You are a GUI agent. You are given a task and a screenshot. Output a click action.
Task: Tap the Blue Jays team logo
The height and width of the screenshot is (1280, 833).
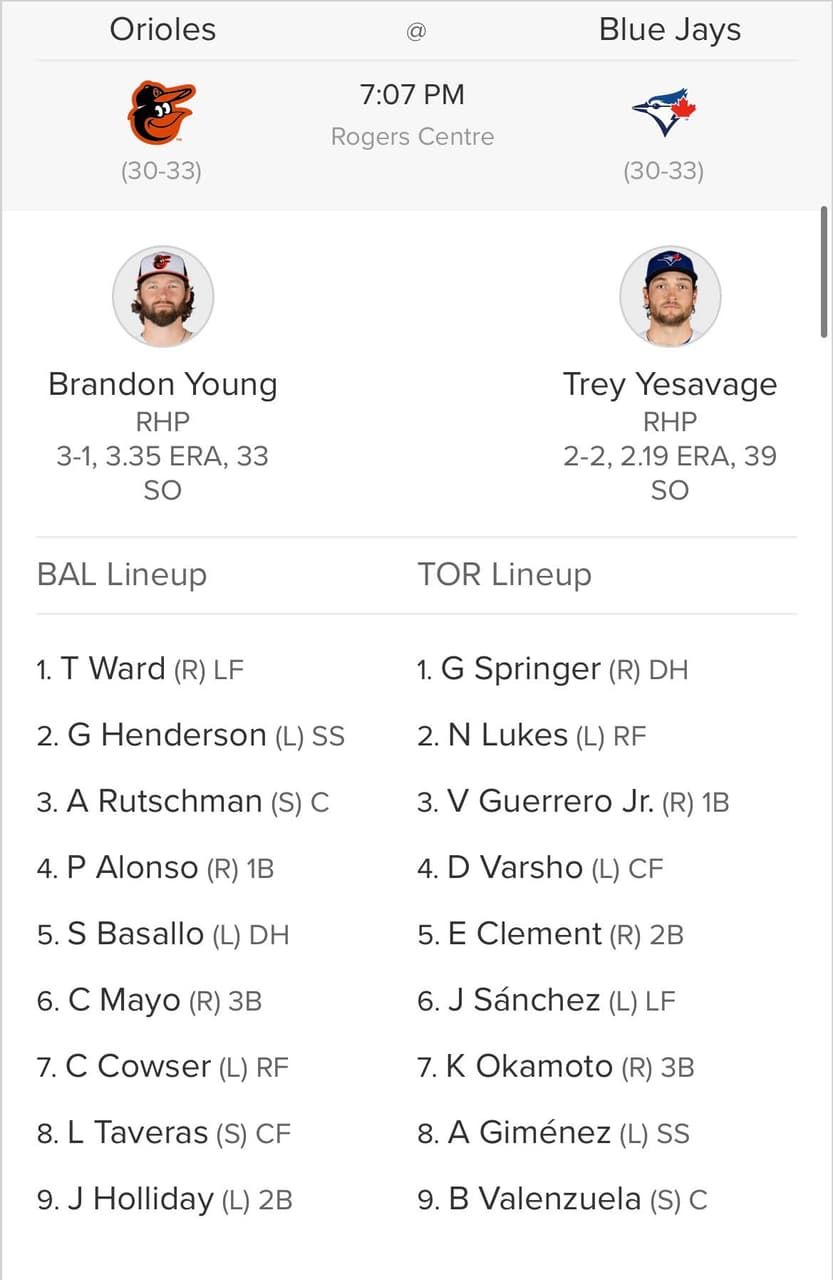[x=664, y=113]
